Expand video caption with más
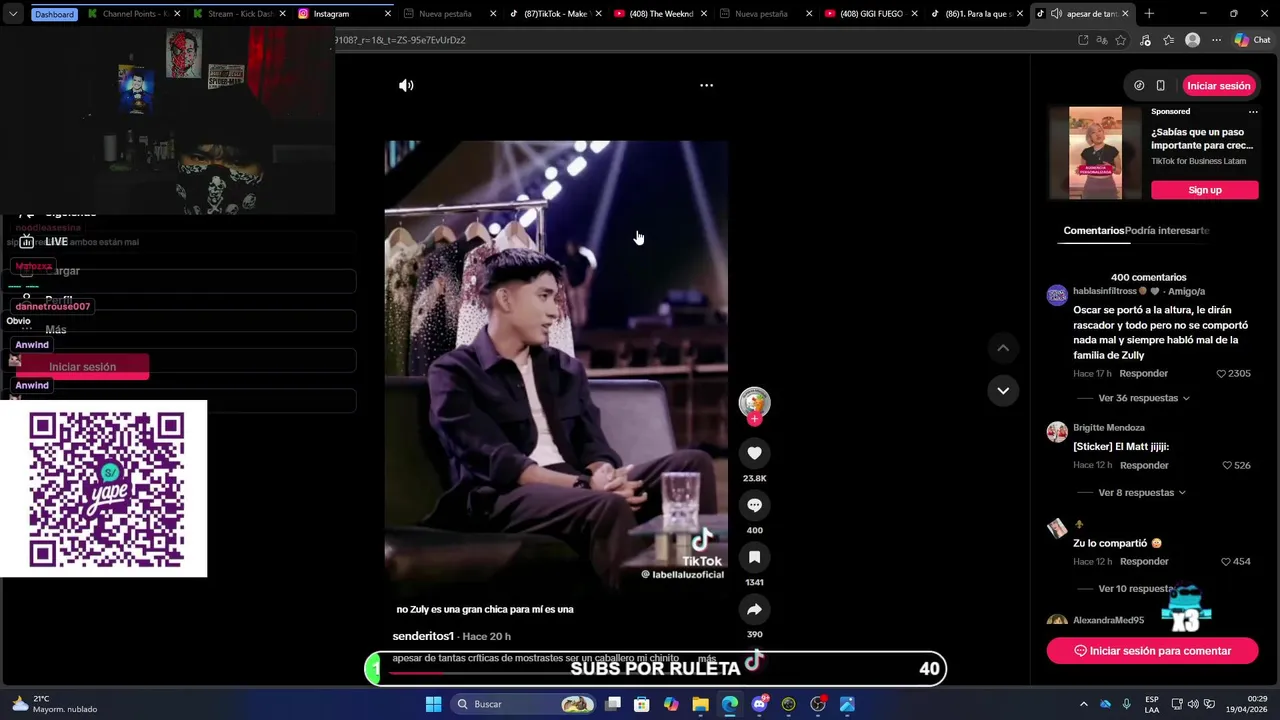The height and width of the screenshot is (720, 1280). 707,659
